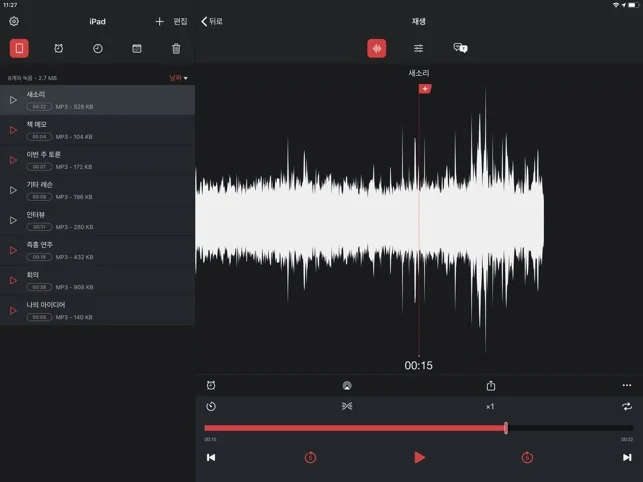643x482 pixels.
Task: Select the 나의 아이디어 list title
Action: tap(46, 305)
